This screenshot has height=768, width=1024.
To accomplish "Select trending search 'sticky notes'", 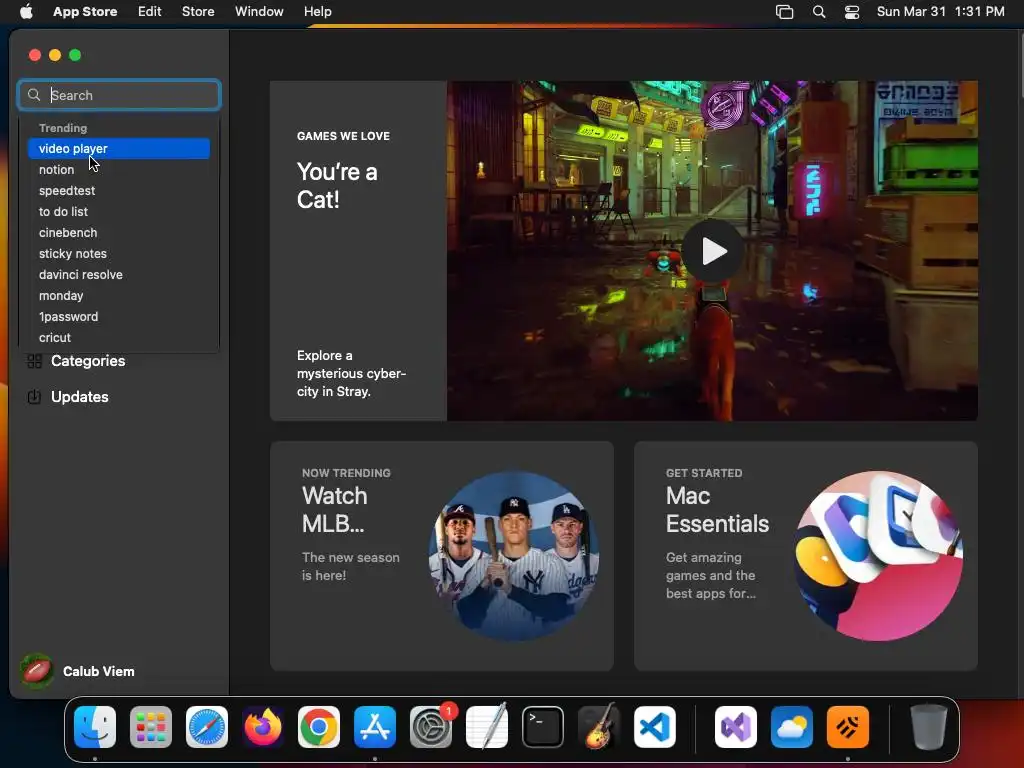I will [119, 253].
